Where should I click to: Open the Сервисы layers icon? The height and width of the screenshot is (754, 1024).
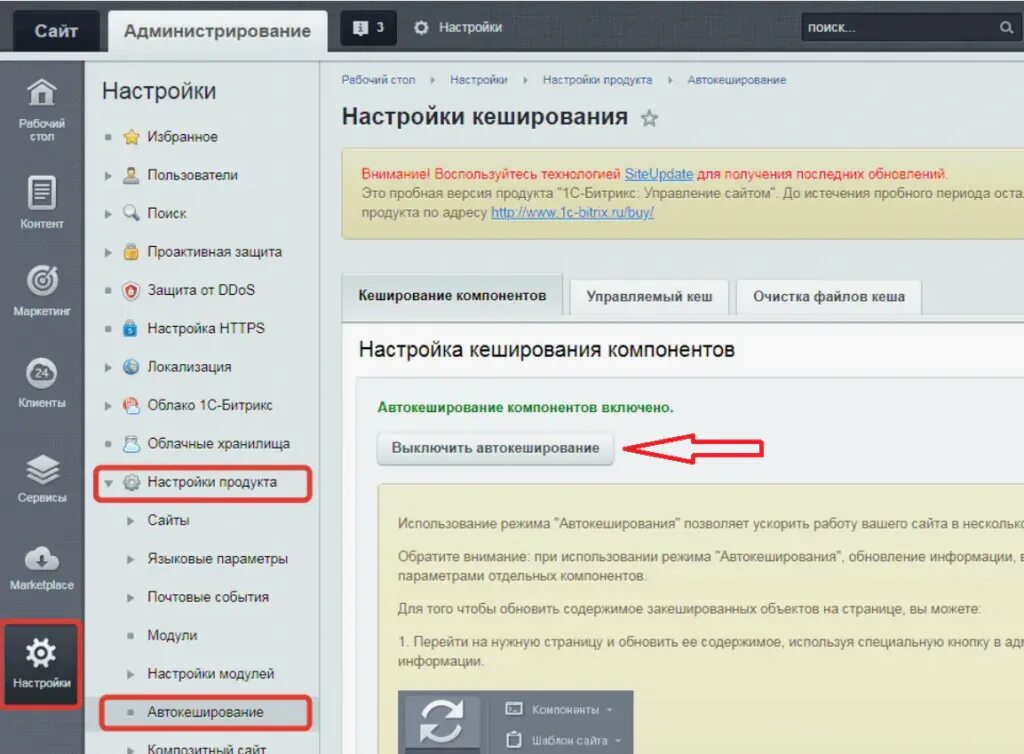(42, 469)
